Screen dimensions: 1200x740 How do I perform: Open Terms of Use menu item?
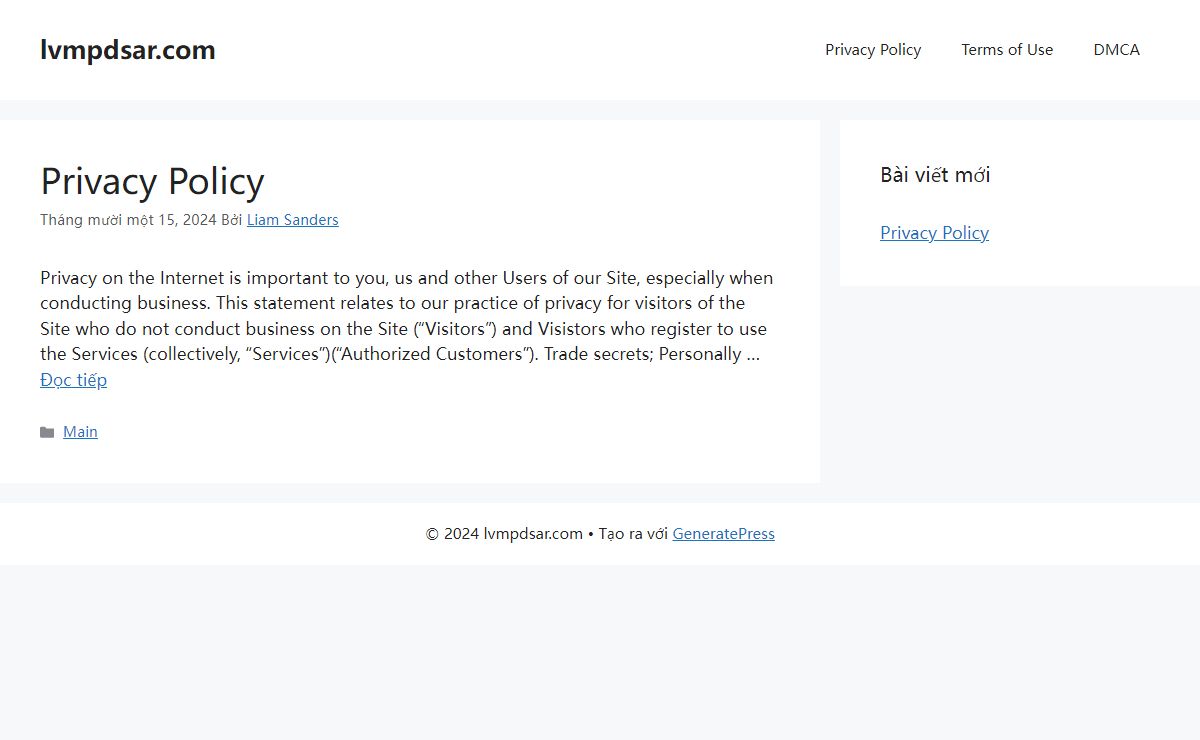click(1007, 50)
